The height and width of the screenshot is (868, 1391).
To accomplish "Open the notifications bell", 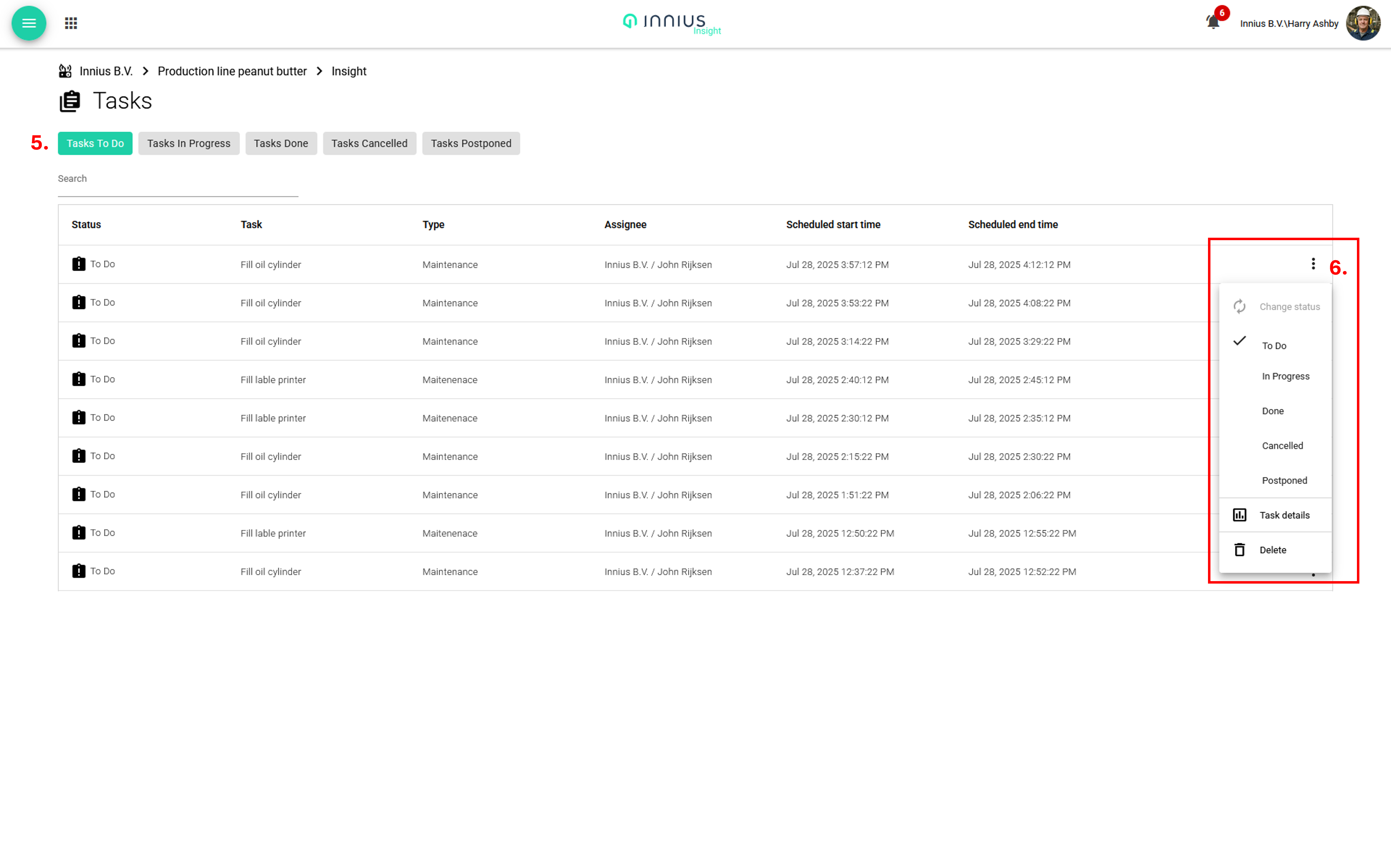I will (x=1213, y=22).
